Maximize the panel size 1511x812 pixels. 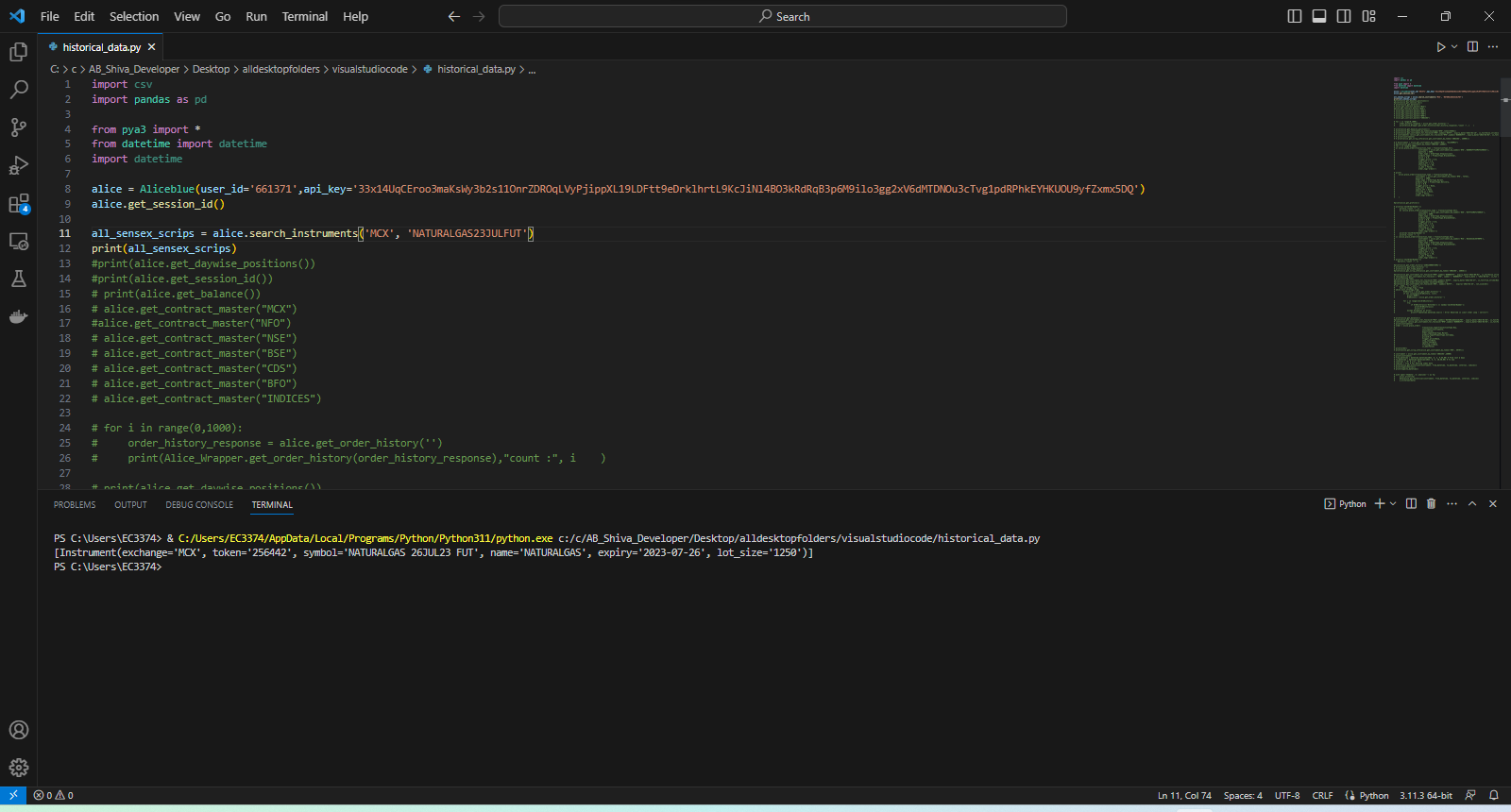[x=1472, y=504]
